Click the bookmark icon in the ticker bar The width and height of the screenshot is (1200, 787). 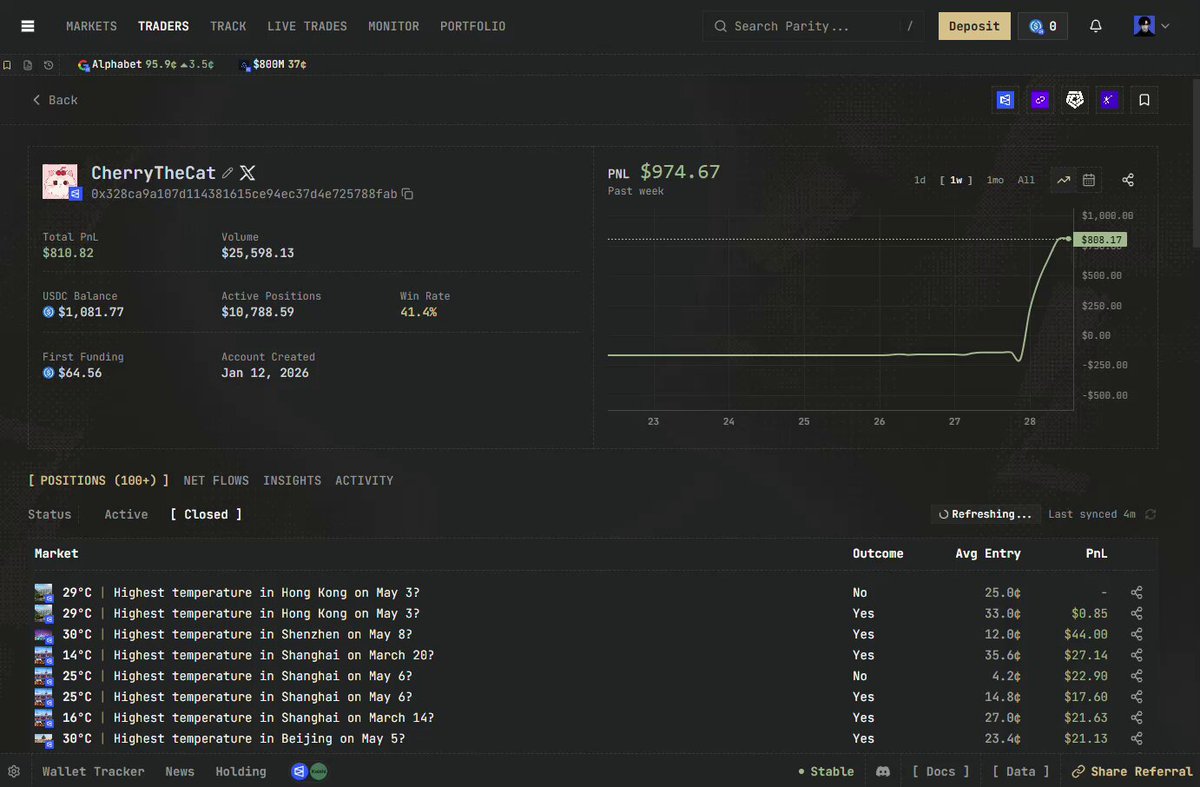click(x=7, y=65)
